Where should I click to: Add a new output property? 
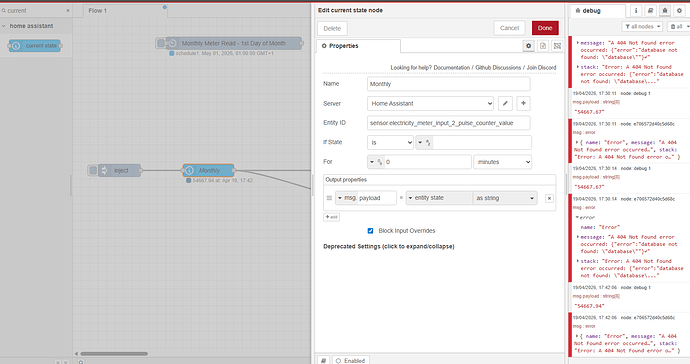pyautogui.click(x=331, y=217)
